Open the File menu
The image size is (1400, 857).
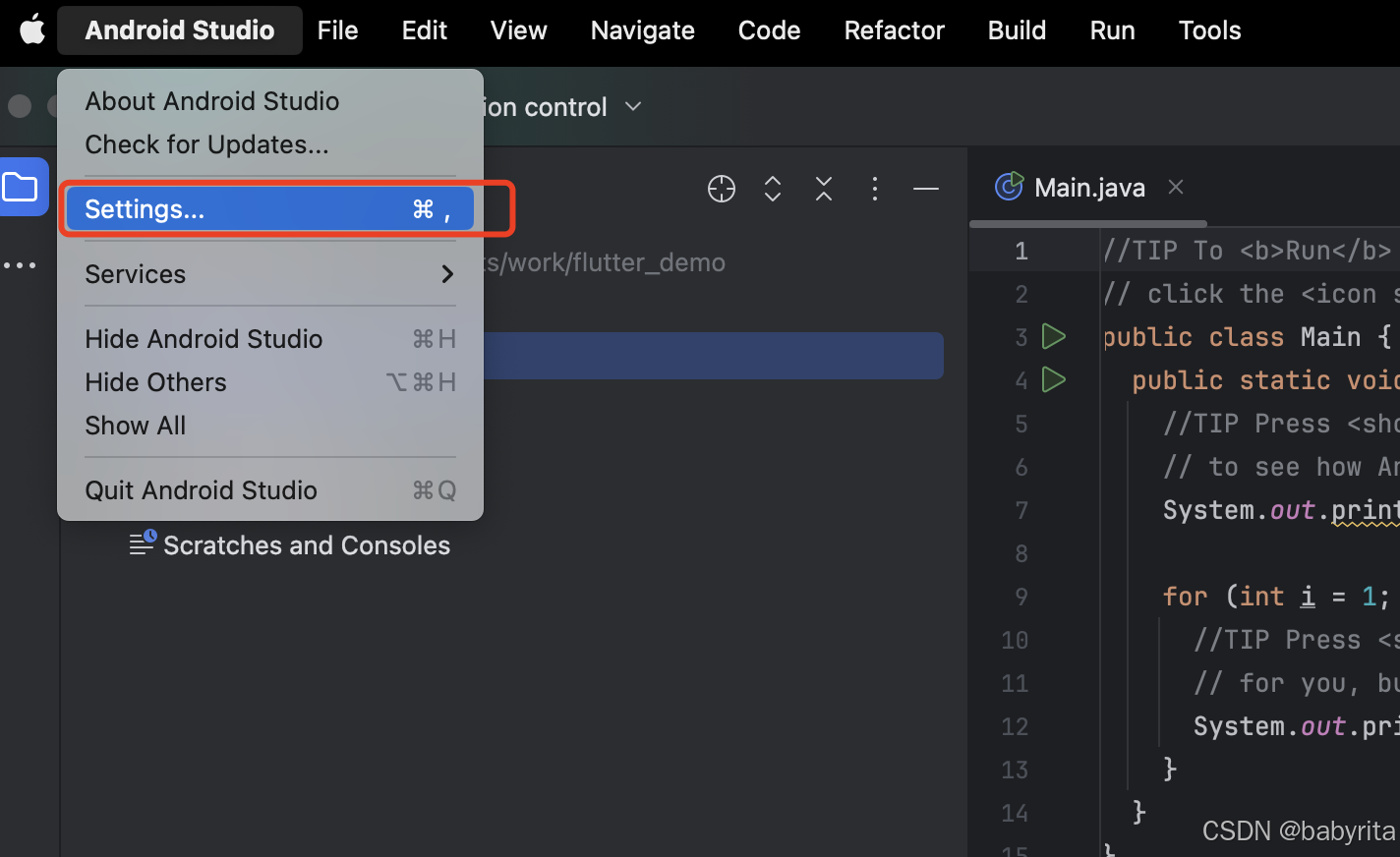coord(337,30)
